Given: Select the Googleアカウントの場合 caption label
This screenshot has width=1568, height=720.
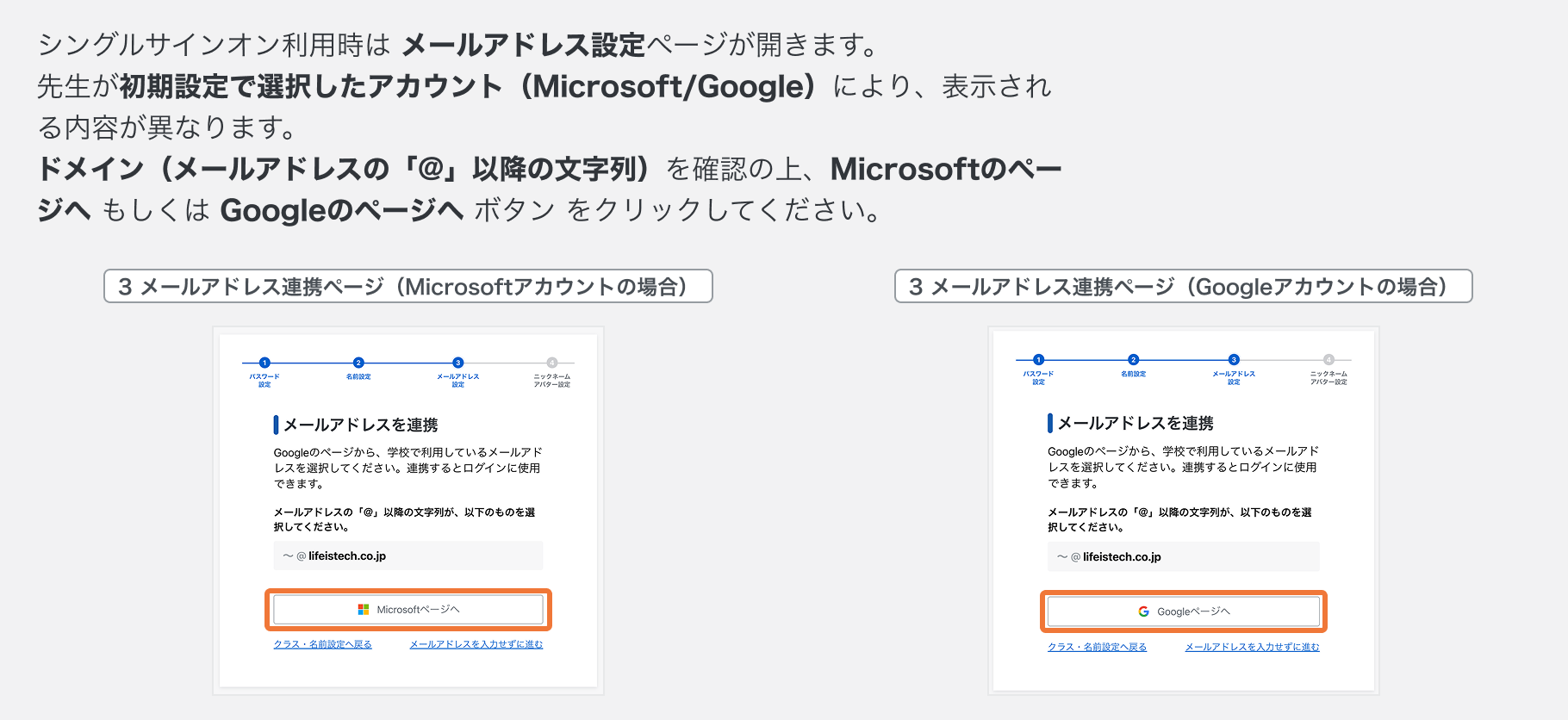Looking at the screenshot, I should pyautogui.click(x=1183, y=287).
